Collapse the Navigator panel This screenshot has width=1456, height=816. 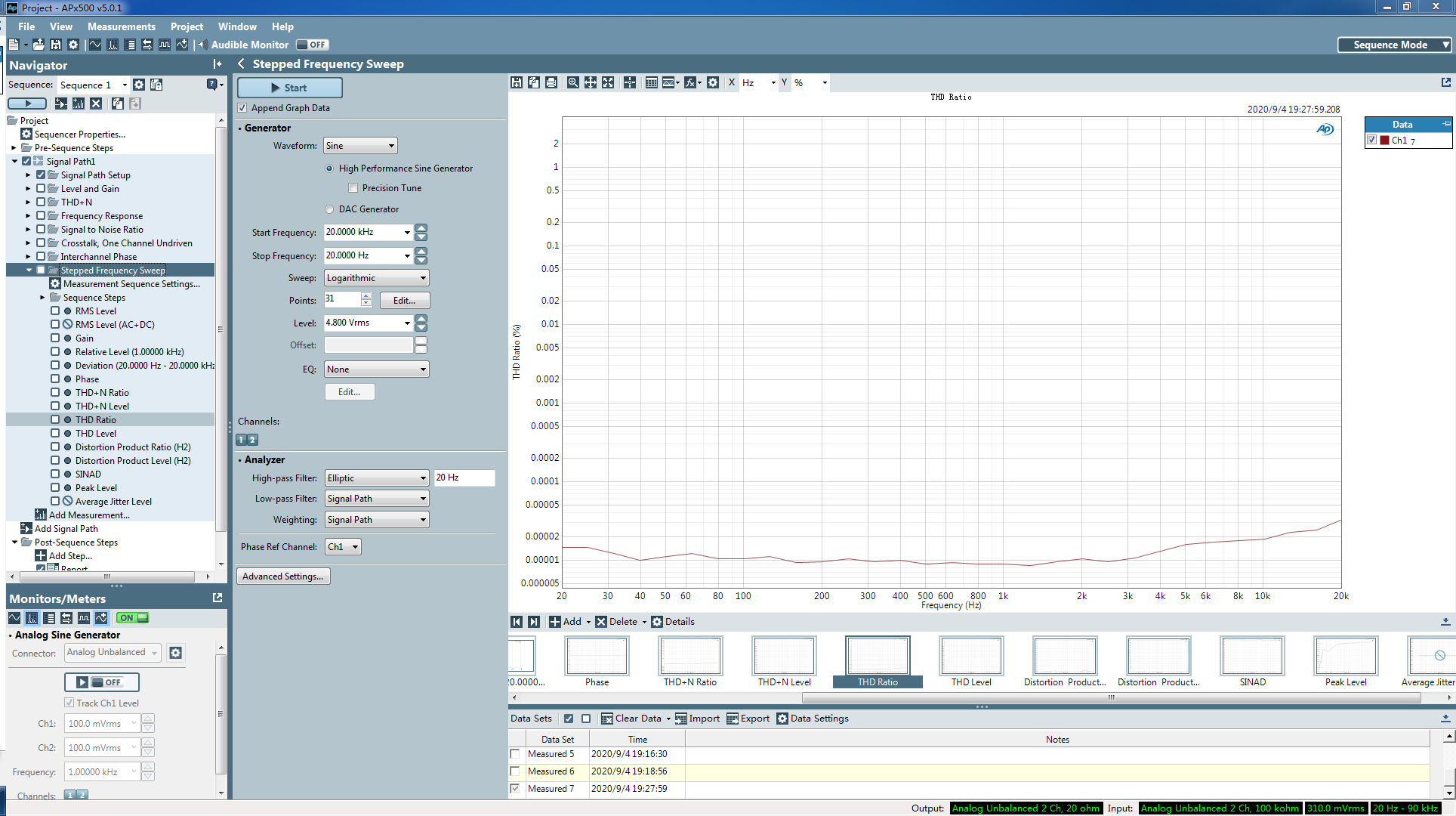217,64
